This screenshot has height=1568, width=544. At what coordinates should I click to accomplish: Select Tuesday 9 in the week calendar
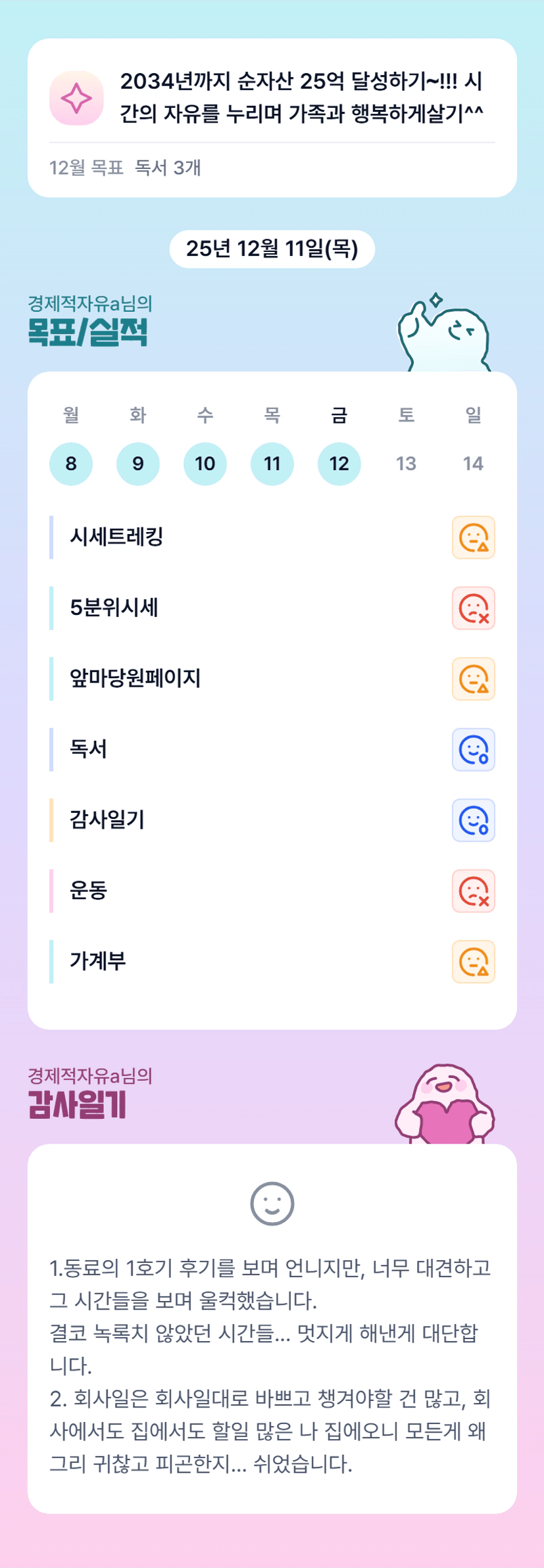tap(138, 464)
